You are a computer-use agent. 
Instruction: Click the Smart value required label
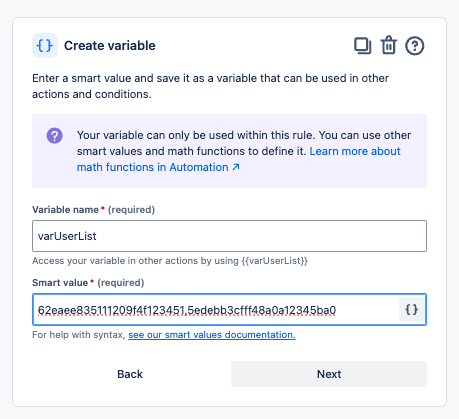pos(88,283)
